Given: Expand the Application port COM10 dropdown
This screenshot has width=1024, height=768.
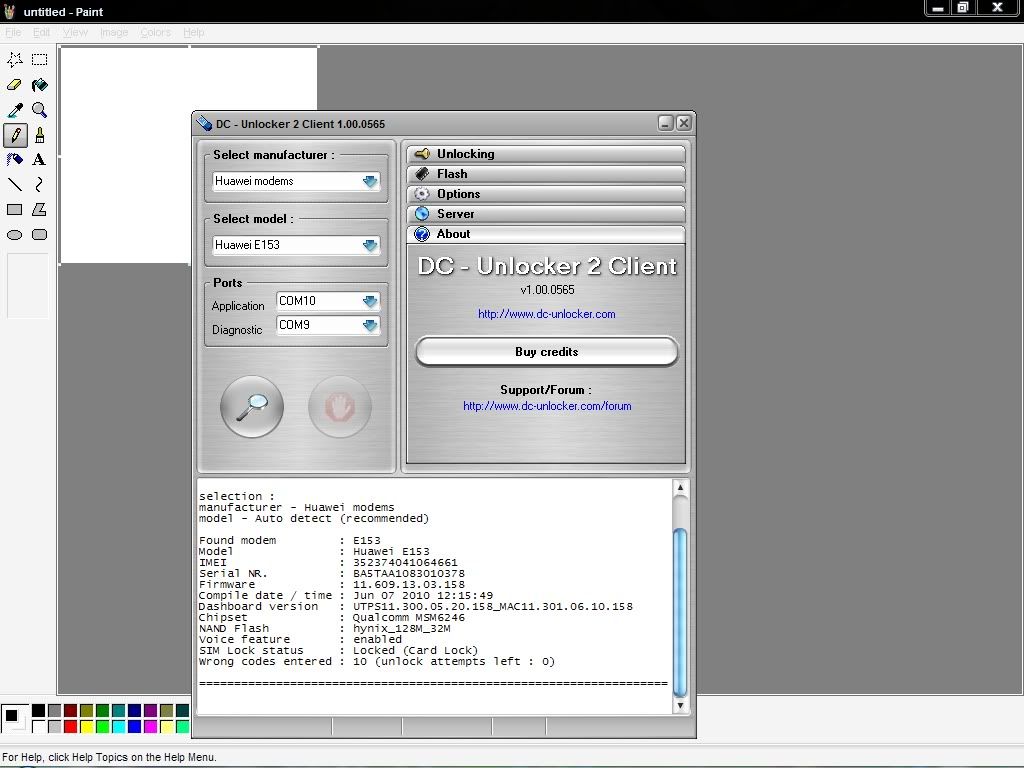Looking at the screenshot, I should tap(370, 301).
